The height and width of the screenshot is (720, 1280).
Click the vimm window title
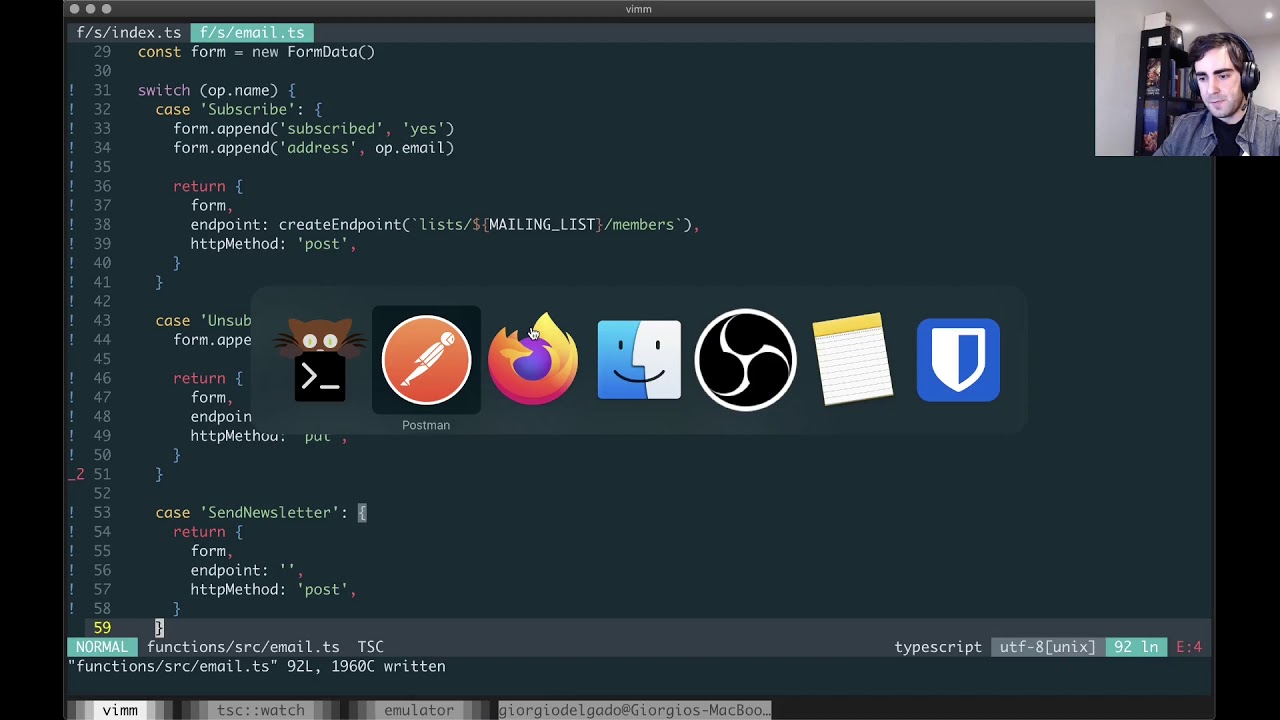(639, 9)
